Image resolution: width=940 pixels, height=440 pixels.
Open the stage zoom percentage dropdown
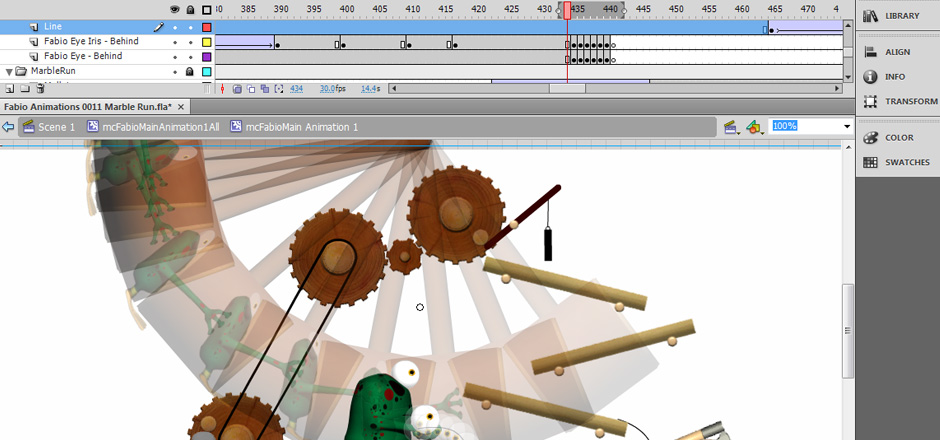[x=847, y=127]
